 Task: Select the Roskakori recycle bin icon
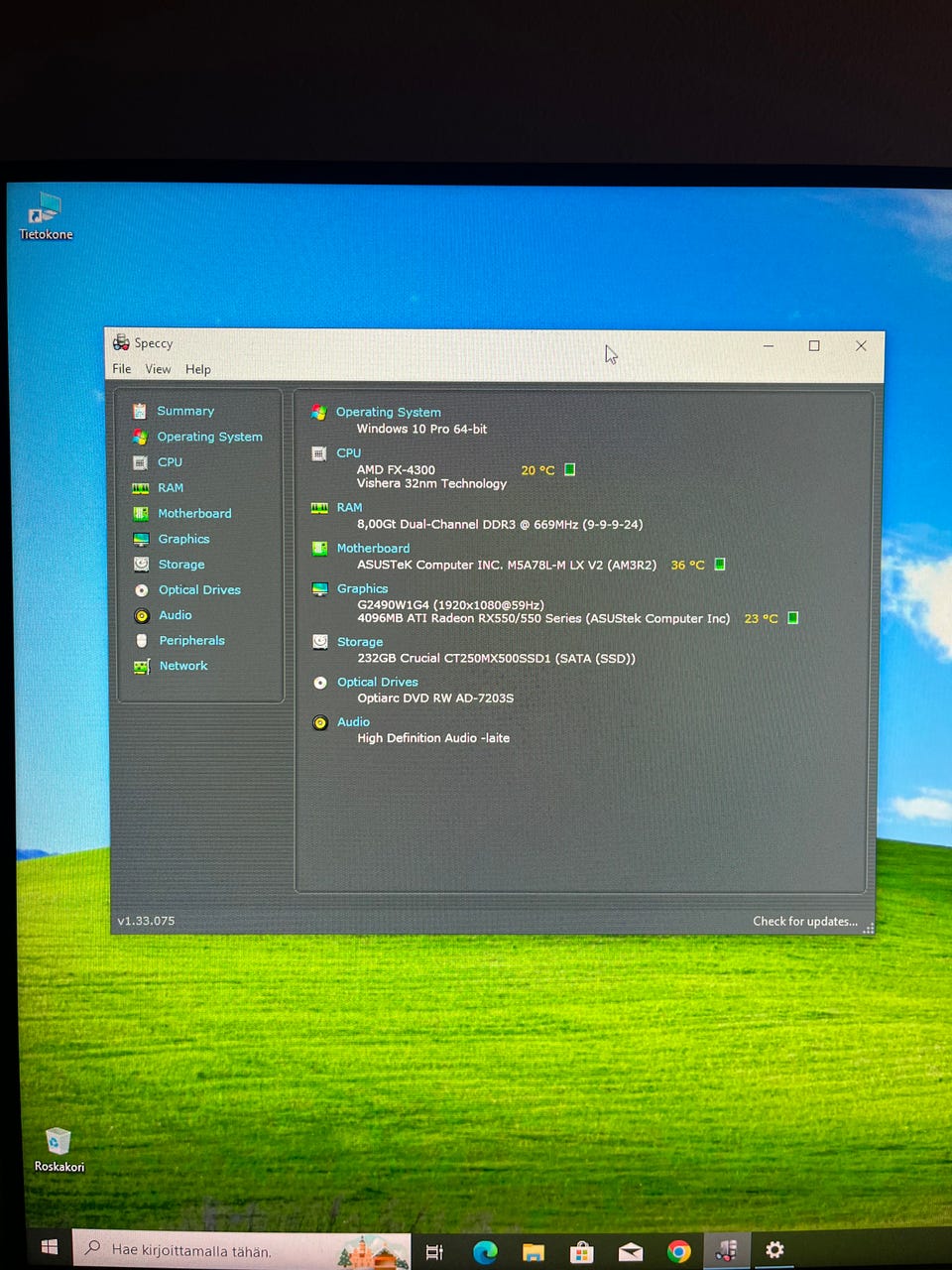(59, 1150)
